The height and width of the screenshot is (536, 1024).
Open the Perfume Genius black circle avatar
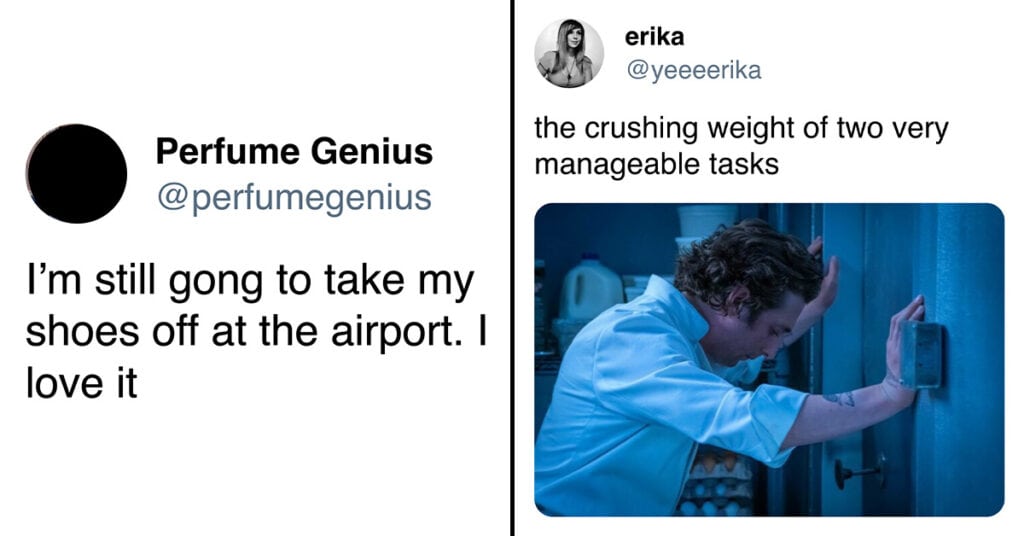76,174
